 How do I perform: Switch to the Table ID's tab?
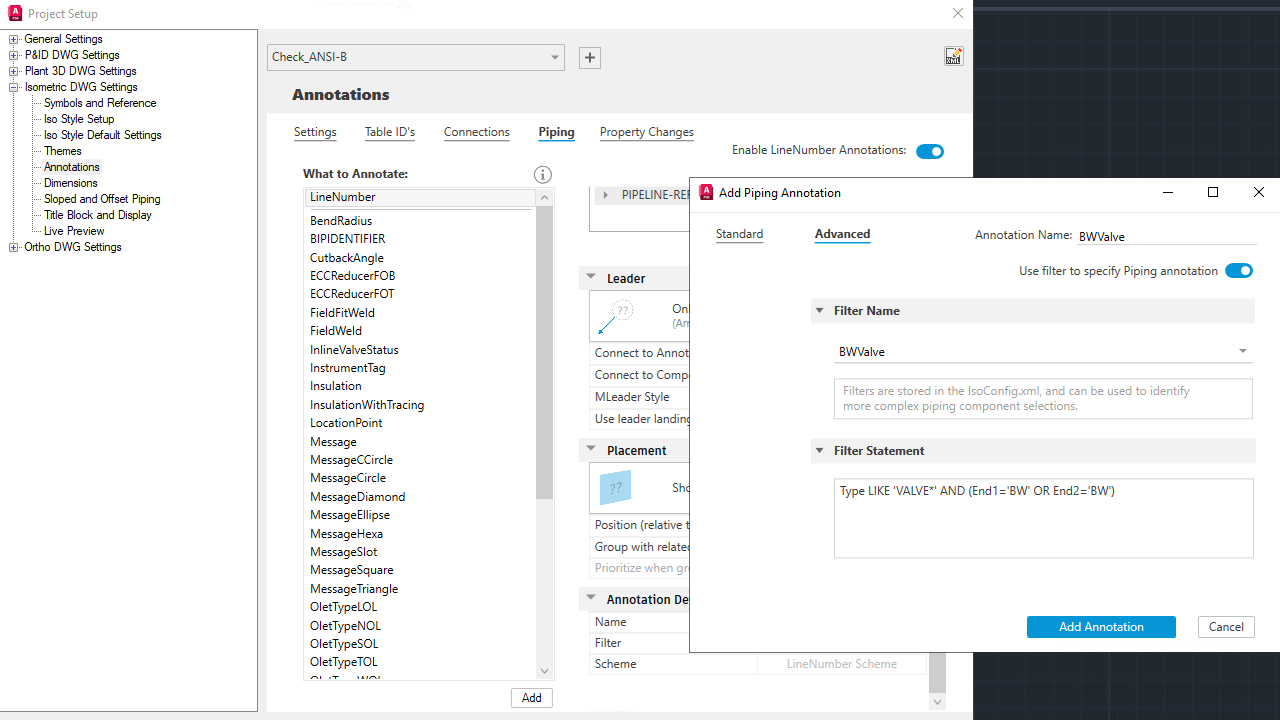[x=390, y=132]
